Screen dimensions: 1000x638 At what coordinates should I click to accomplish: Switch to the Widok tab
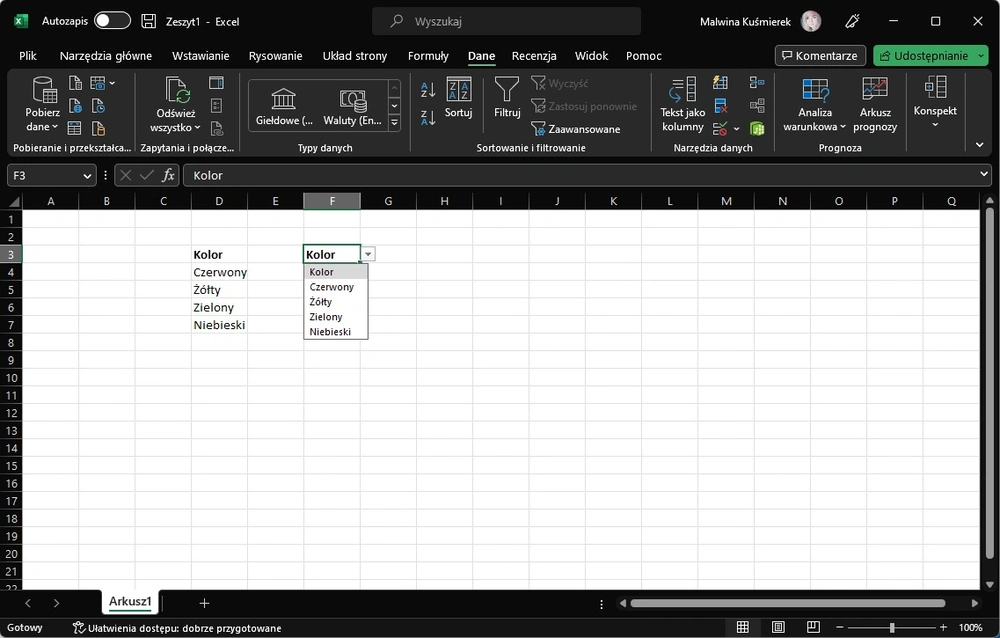pos(591,56)
